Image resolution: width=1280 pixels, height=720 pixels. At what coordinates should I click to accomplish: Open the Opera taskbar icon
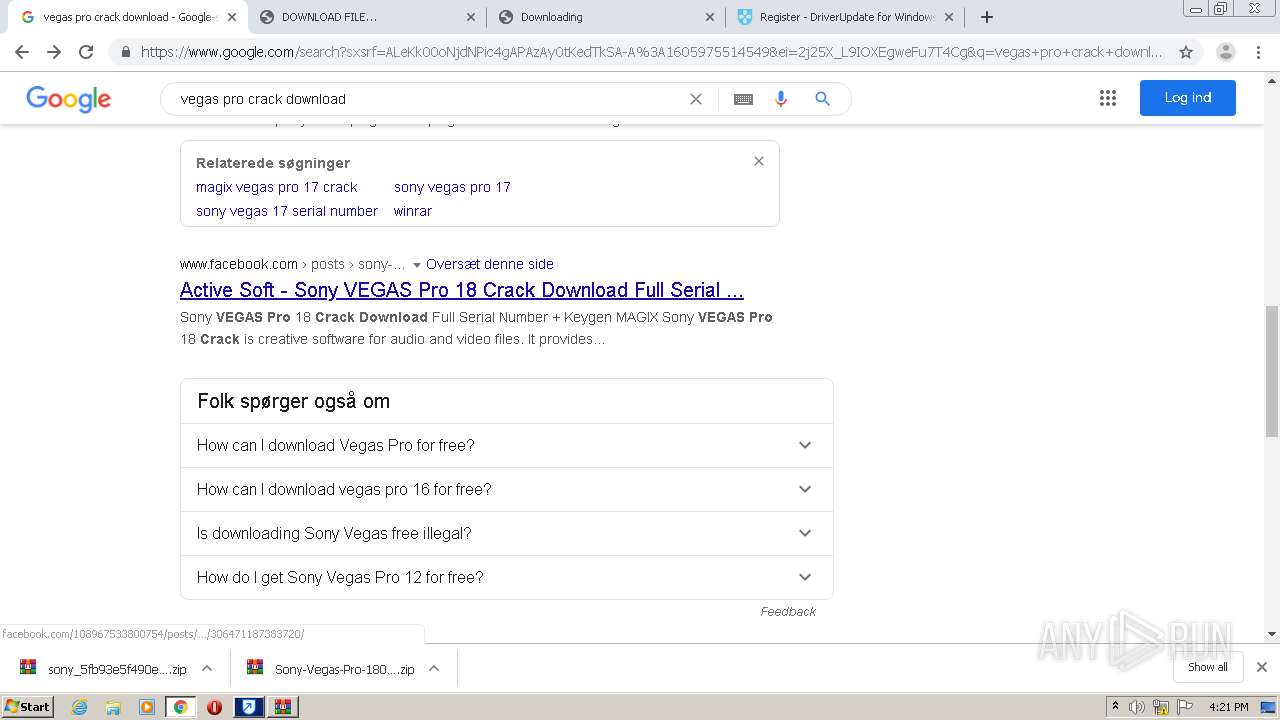(x=214, y=707)
